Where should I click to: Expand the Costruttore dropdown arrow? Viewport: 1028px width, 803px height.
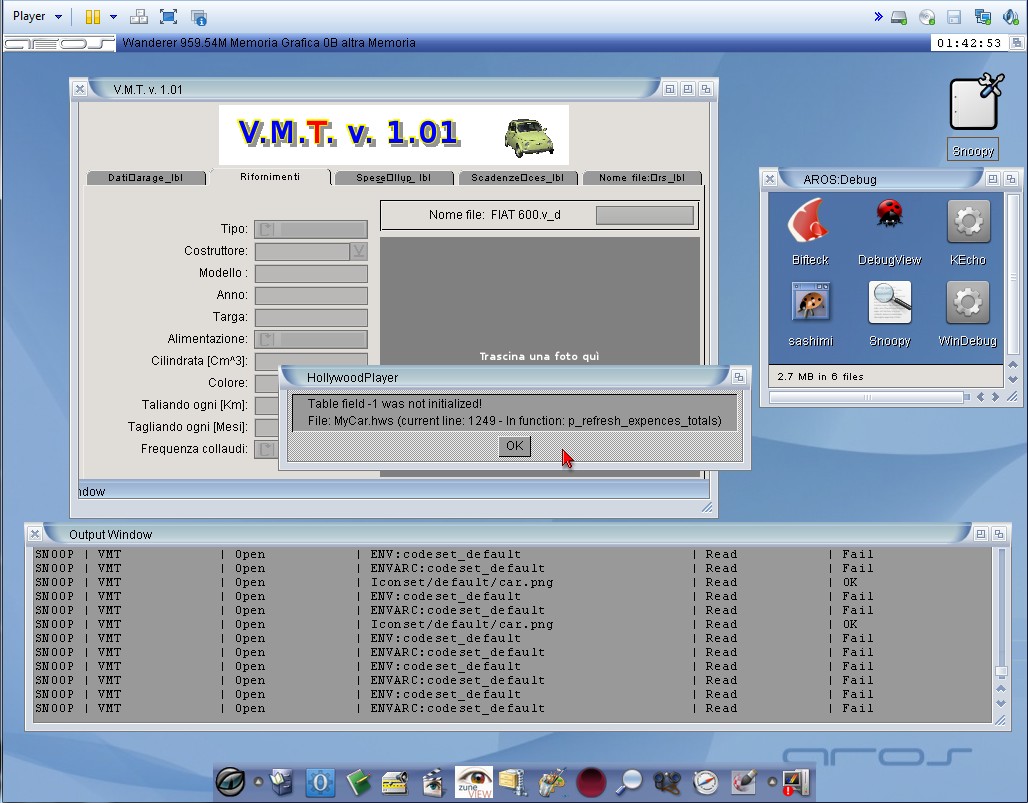pos(358,251)
